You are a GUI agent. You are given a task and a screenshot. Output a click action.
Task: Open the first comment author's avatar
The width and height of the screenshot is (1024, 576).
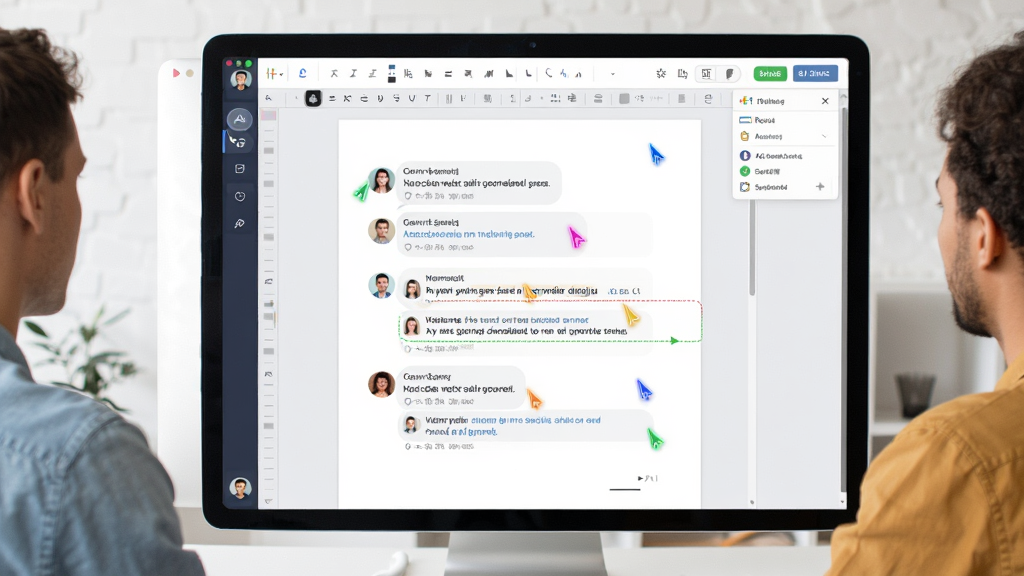(381, 180)
